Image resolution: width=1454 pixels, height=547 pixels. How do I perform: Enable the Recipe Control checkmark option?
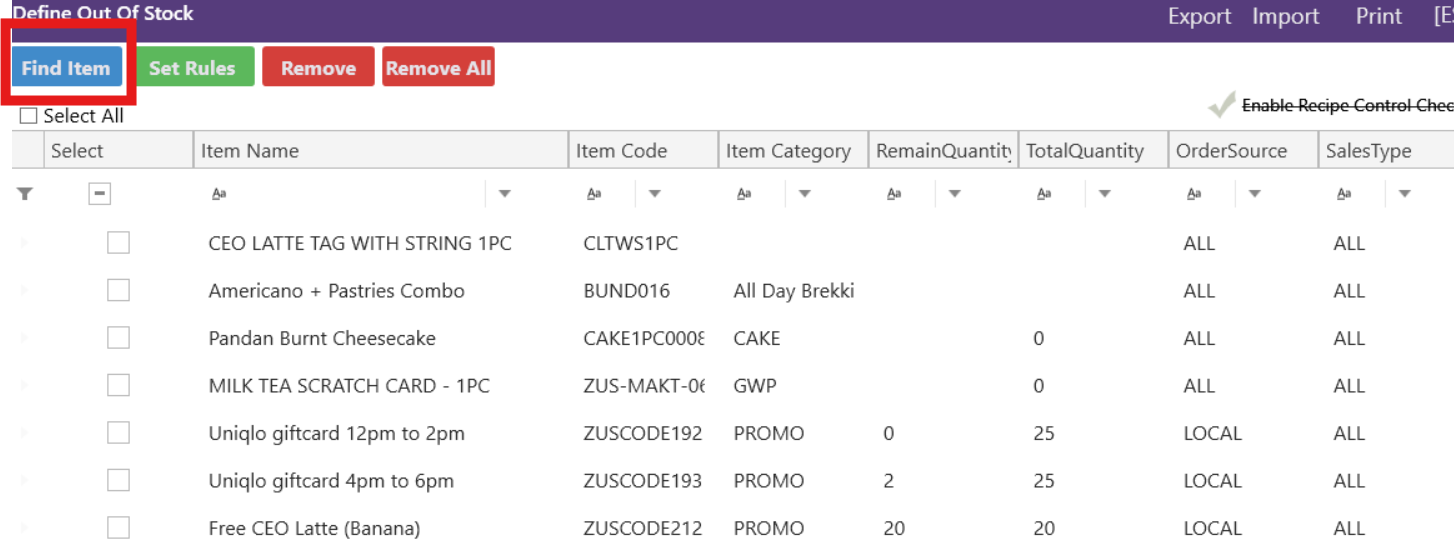point(1221,105)
